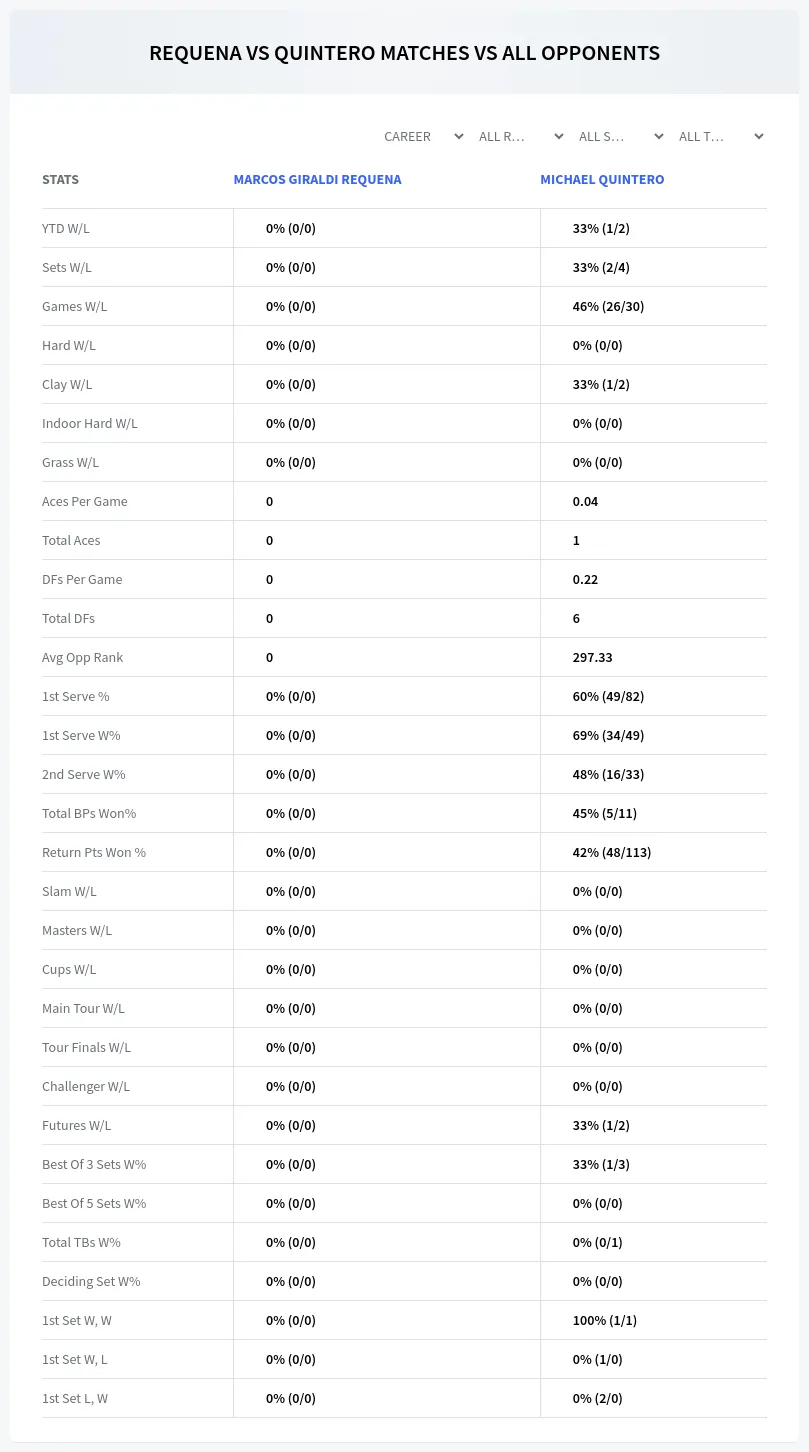Open Marcos Giraldi Requena's player link

point(317,180)
